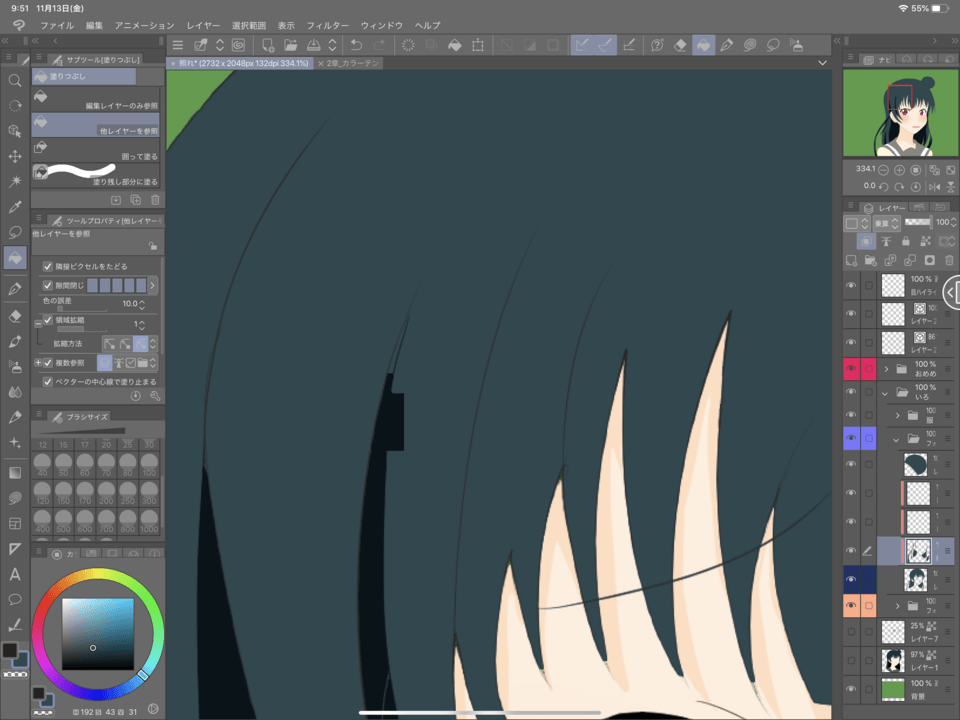Click the Open file folder icon

290,45
